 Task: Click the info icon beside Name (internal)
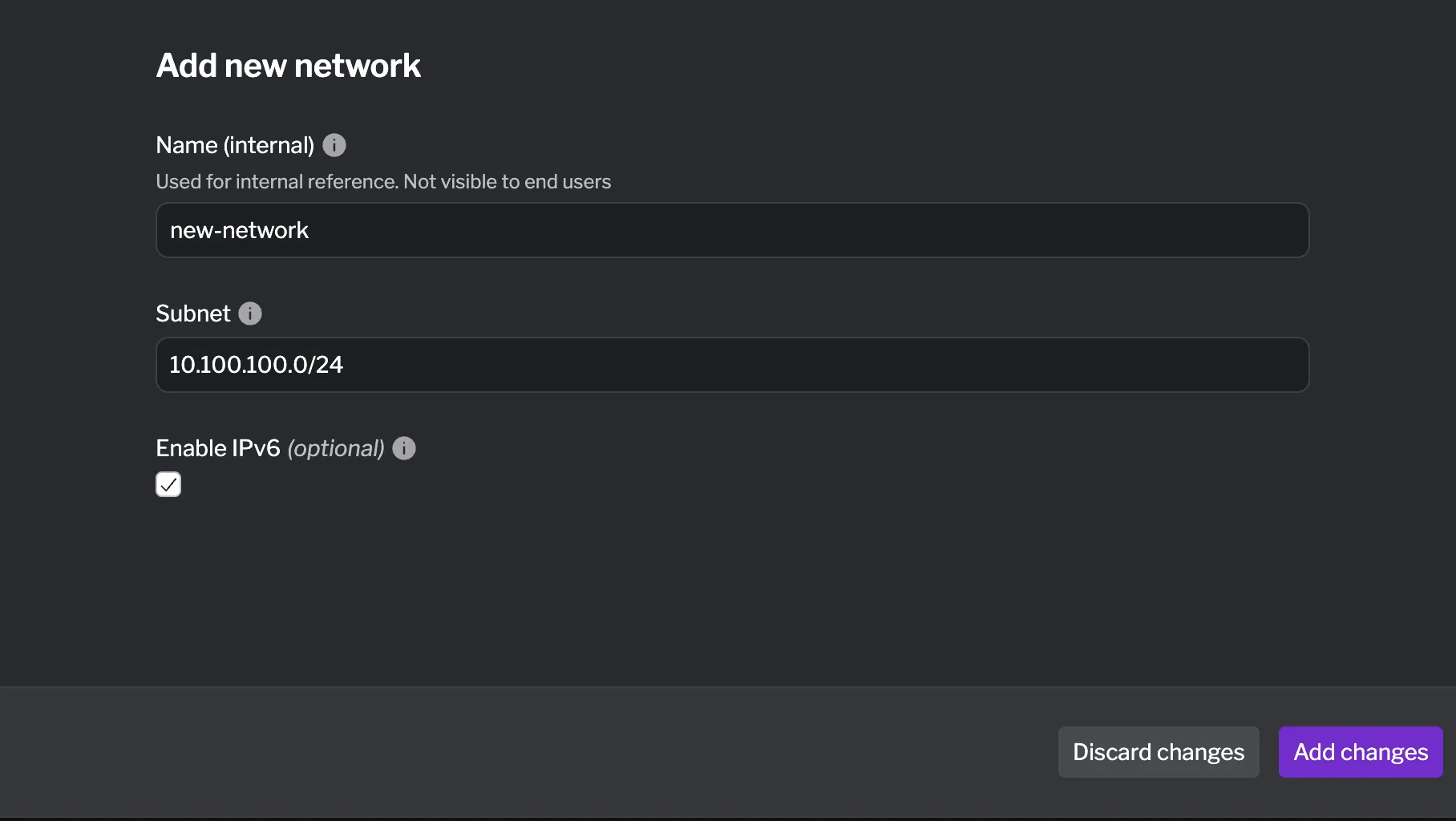[334, 145]
